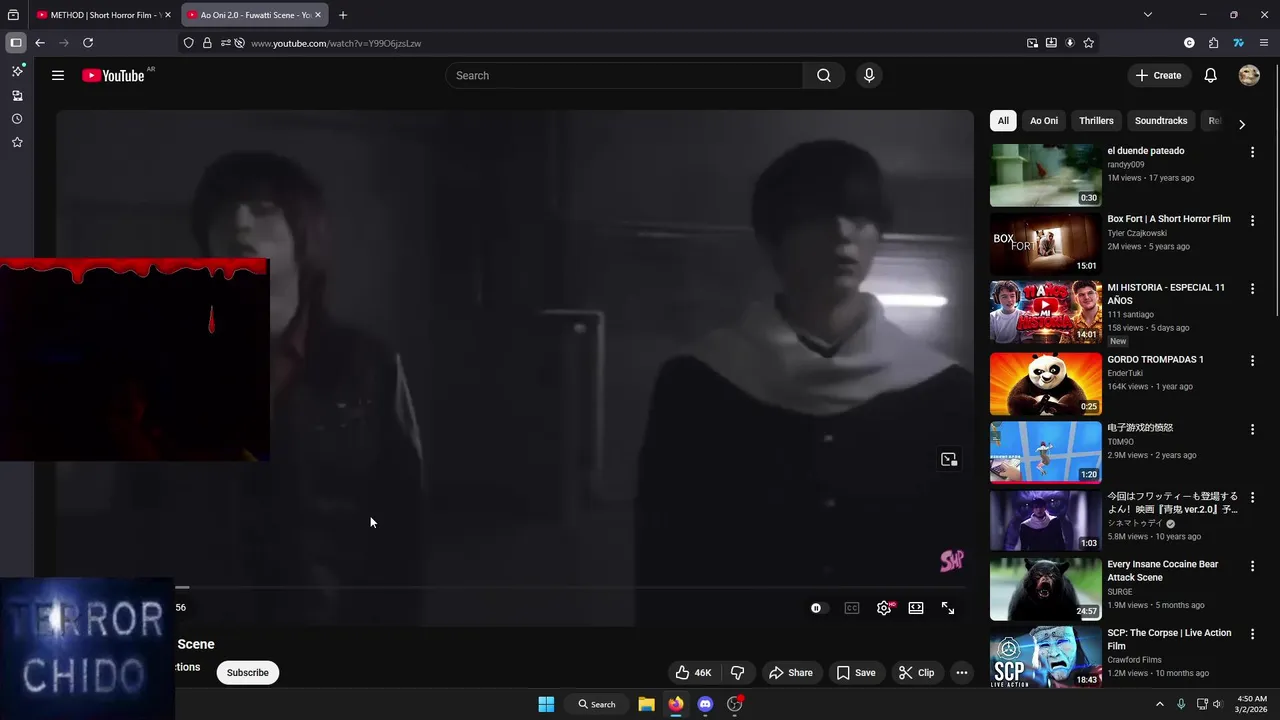Open the sidebar AI chatbot sparkle icon
The image size is (1280, 720).
17,71
